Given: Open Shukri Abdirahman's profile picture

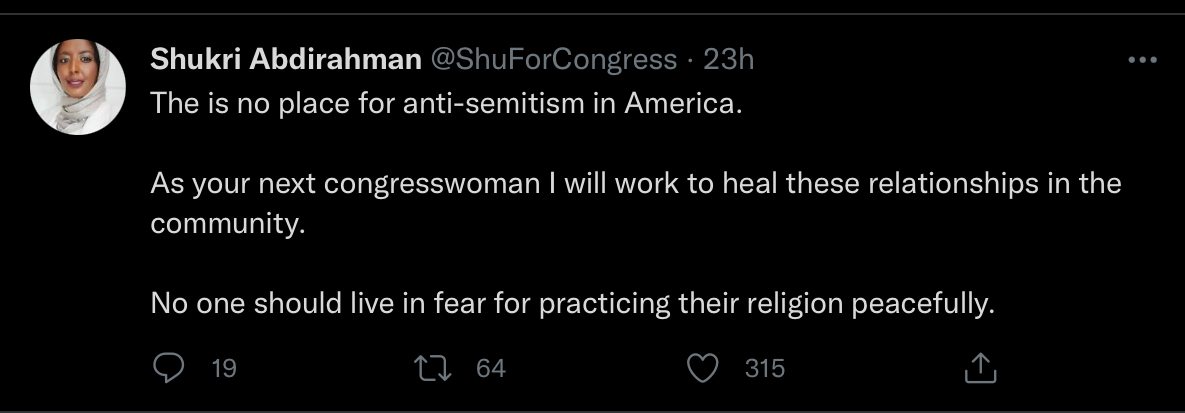Looking at the screenshot, I should (78, 87).
